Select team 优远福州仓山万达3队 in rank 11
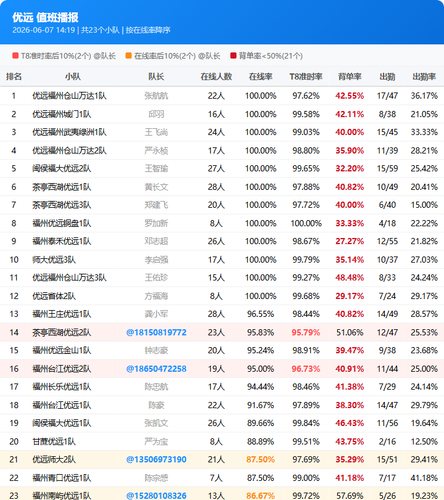The height and width of the screenshot is (500, 444). coord(69,278)
